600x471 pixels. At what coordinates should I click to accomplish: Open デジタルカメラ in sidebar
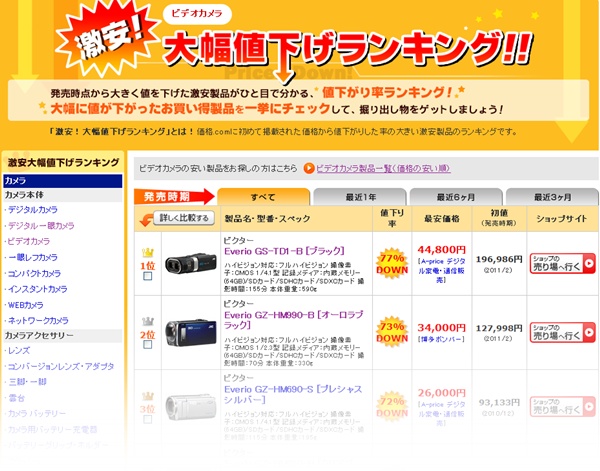click(33, 210)
